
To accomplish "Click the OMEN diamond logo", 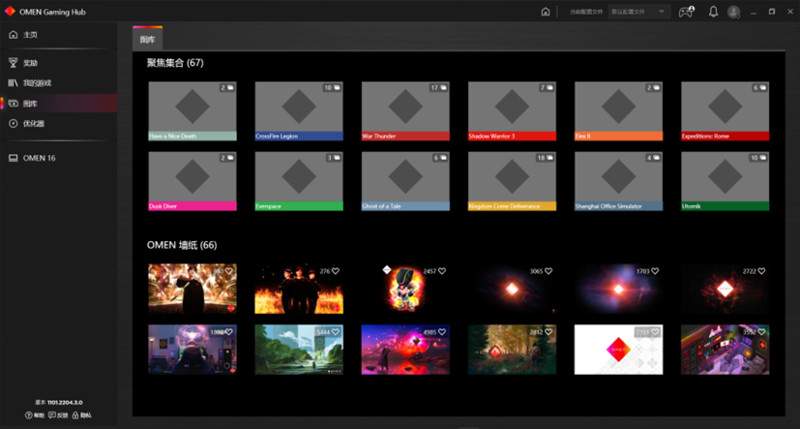I will (x=10, y=11).
